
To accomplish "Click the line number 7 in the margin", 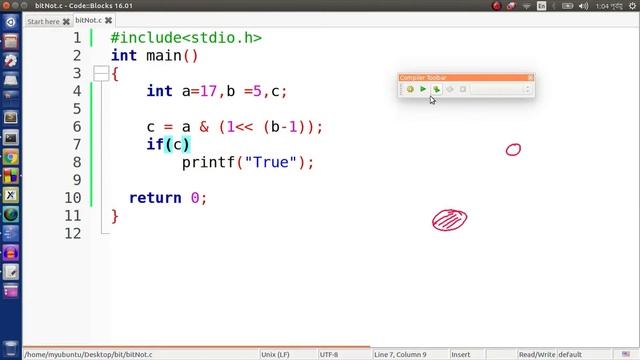I will pyautogui.click(x=77, y=144).
